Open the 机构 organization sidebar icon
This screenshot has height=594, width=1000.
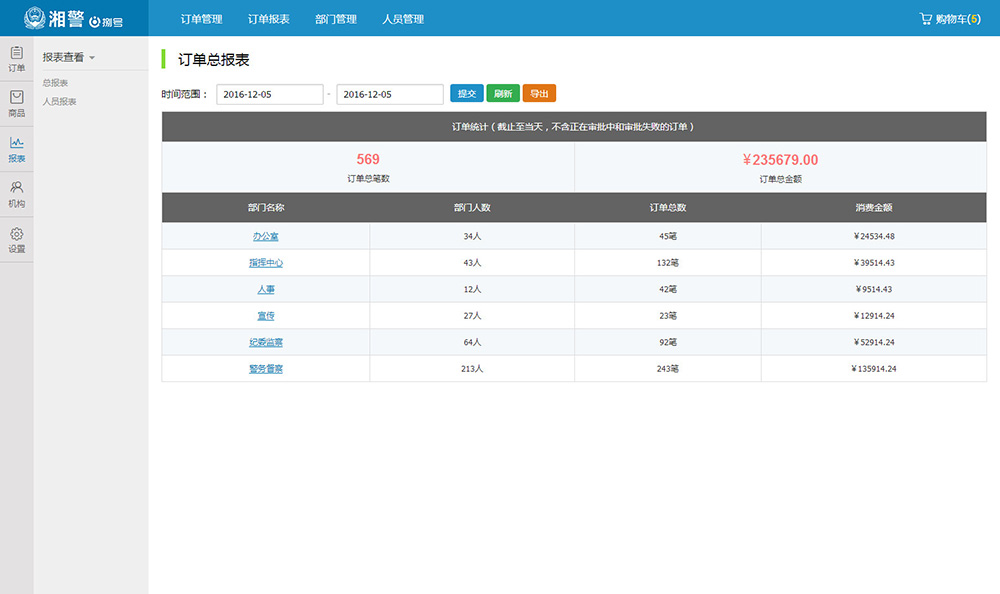pyautogui.click(x=16, y=188)
